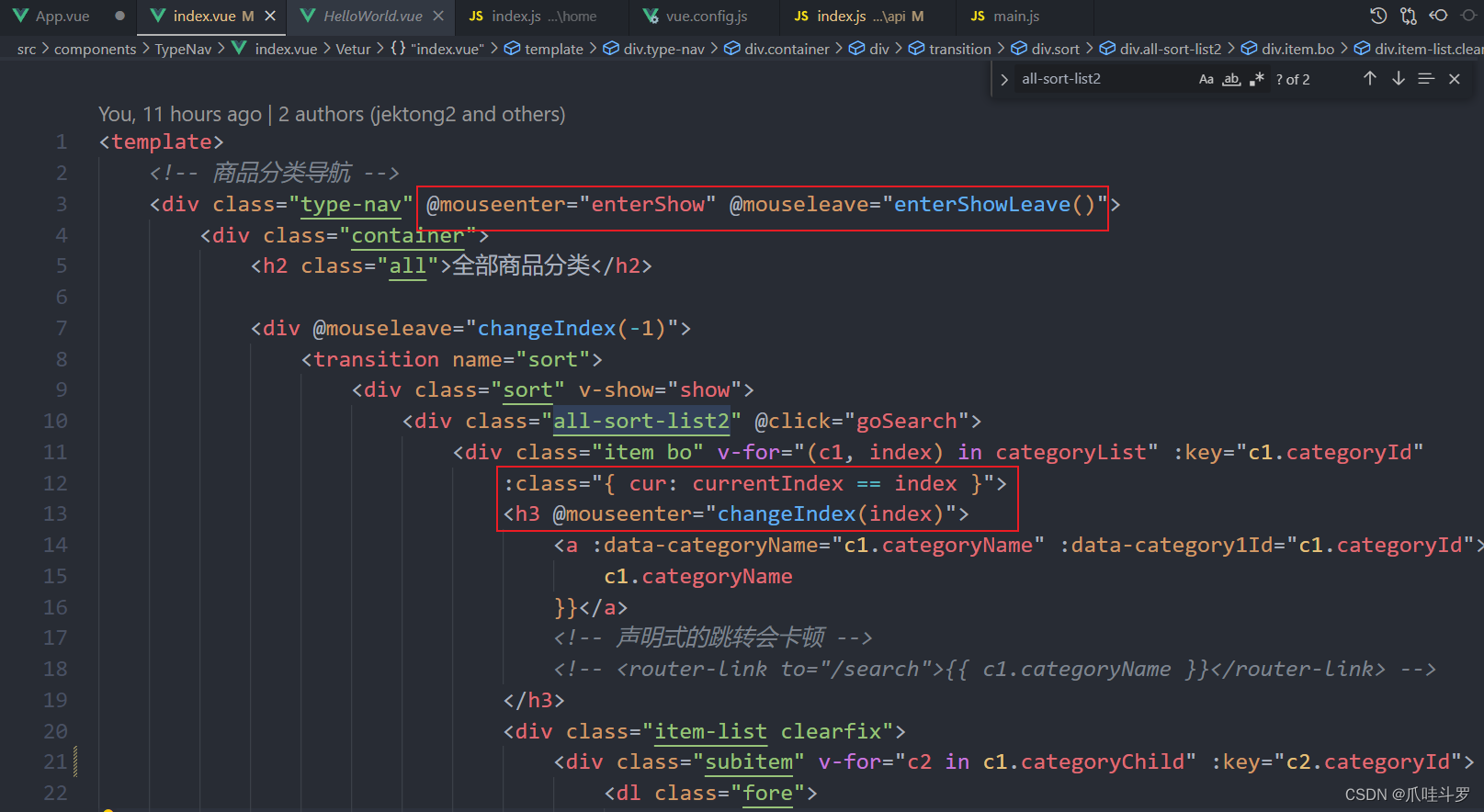Click the JS icon on main.js tab
The width and height of the screenshot is (1484, 812).
click(978, 16)
